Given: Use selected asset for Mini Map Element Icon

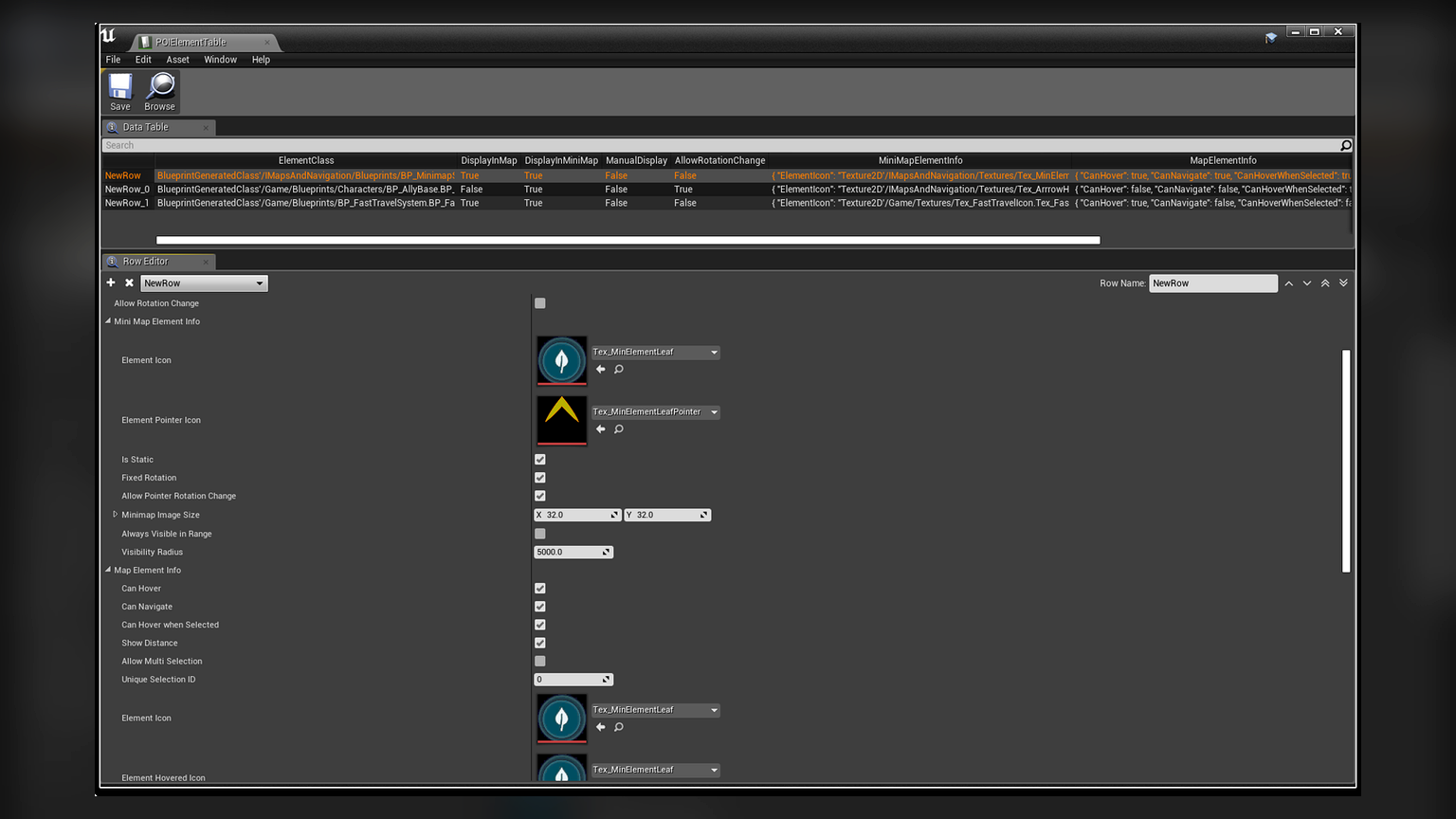Looking at the screenshot, I should pyautogui.click(x=600, y=370).
